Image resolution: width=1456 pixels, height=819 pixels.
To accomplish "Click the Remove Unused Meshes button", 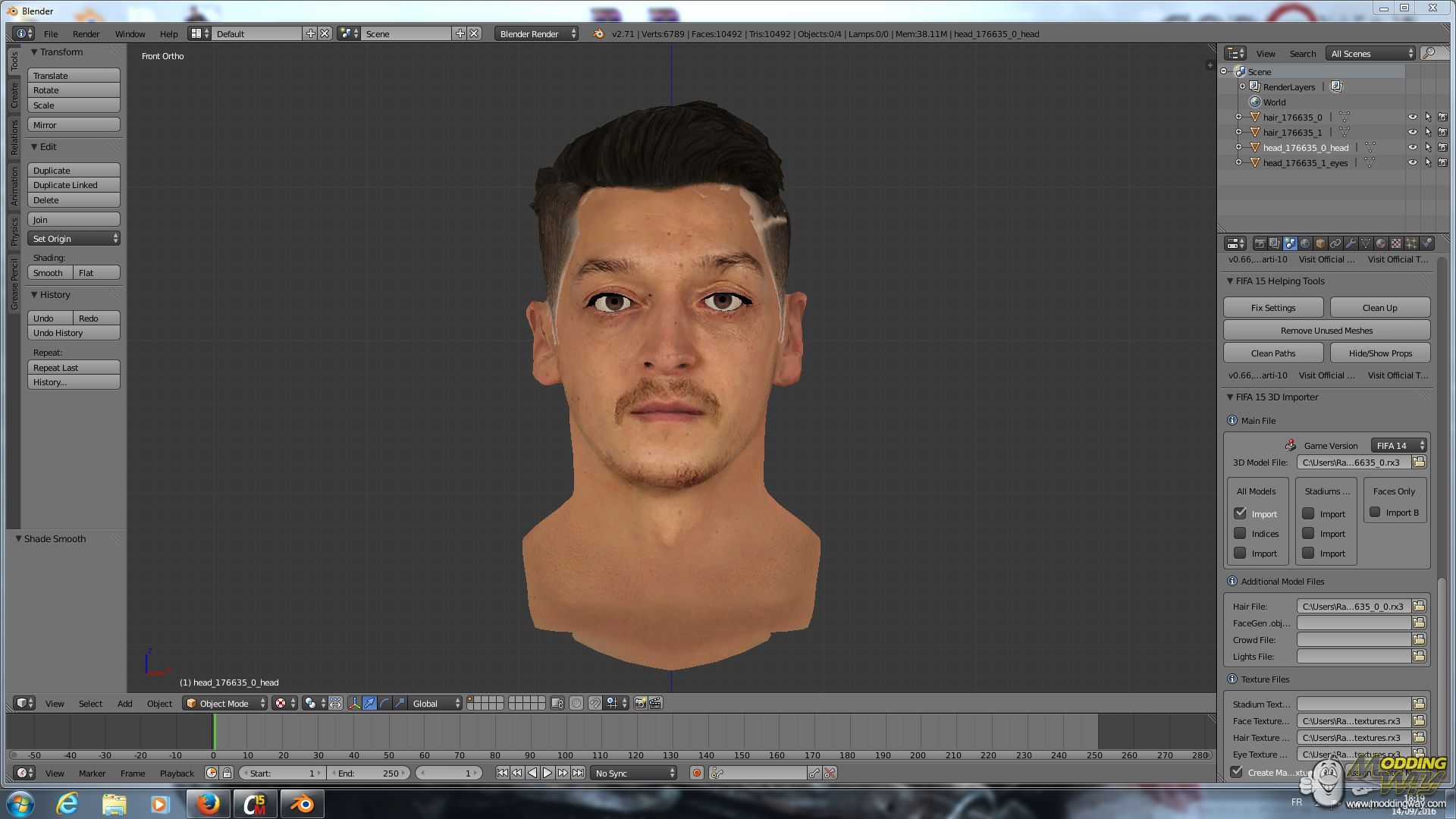I will 1326,330.
